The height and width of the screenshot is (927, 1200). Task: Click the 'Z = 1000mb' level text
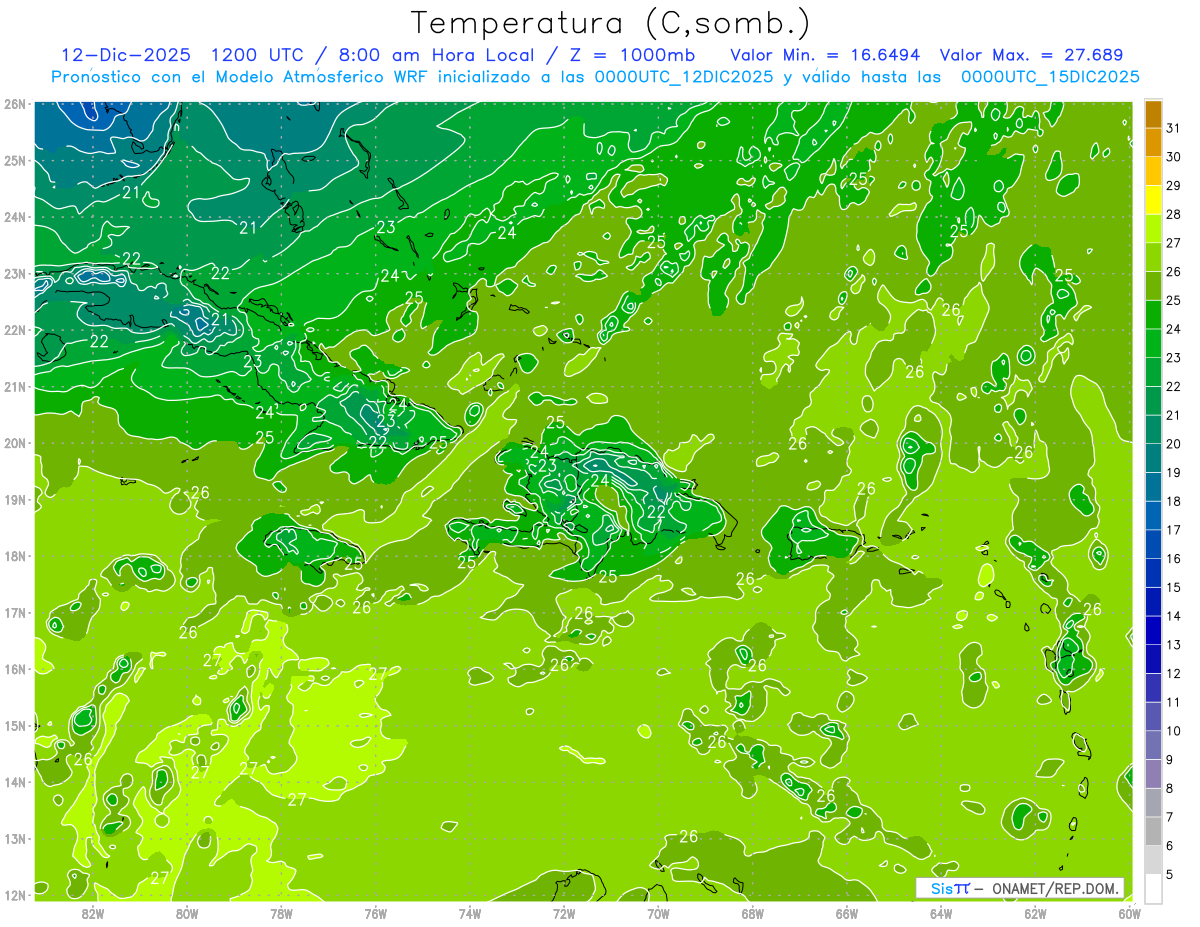click(629, 55)
